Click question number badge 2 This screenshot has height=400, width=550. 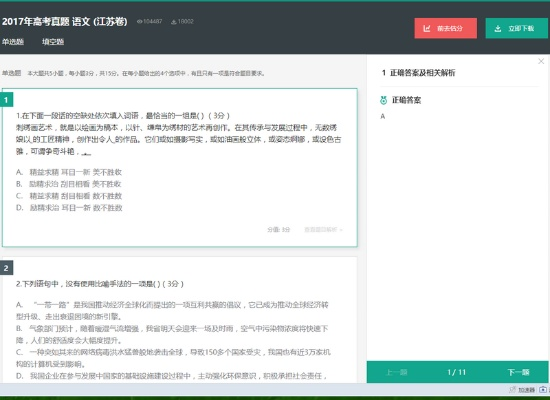[x=6, y=268]
